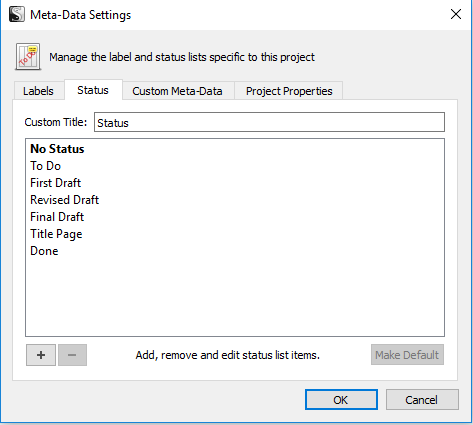The width and height of the screenshot is (473, 425).
Task: Select the Status tab
Action: point(93,90)
